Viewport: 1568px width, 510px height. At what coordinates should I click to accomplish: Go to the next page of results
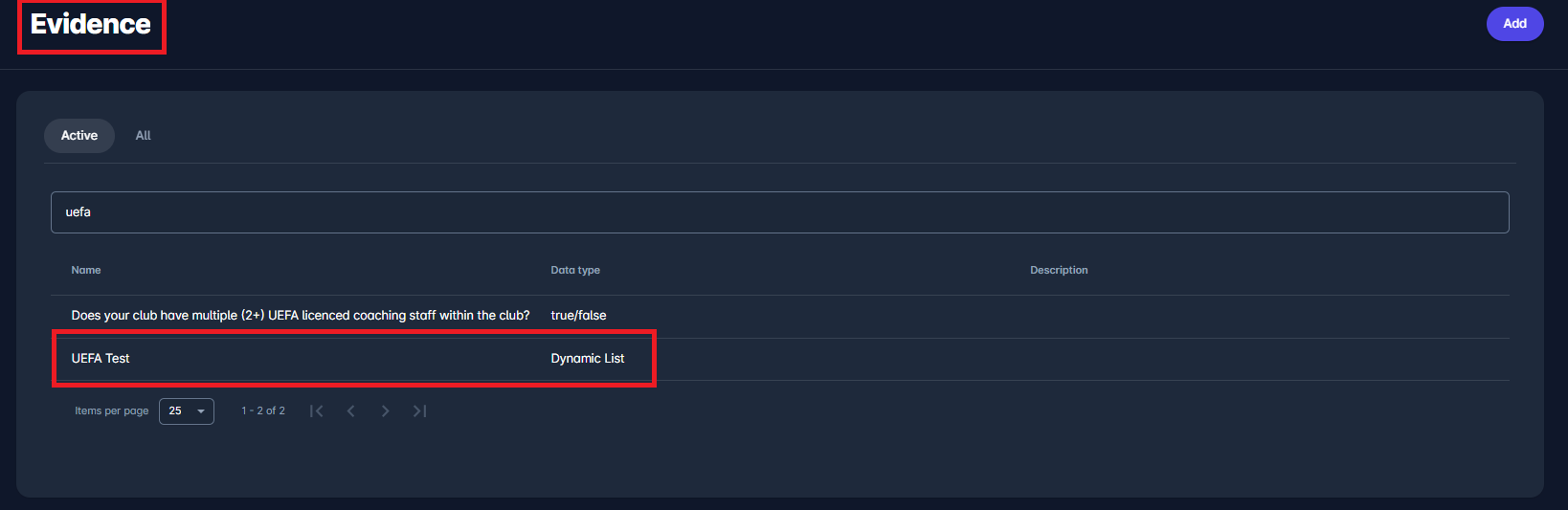(385, 411)
